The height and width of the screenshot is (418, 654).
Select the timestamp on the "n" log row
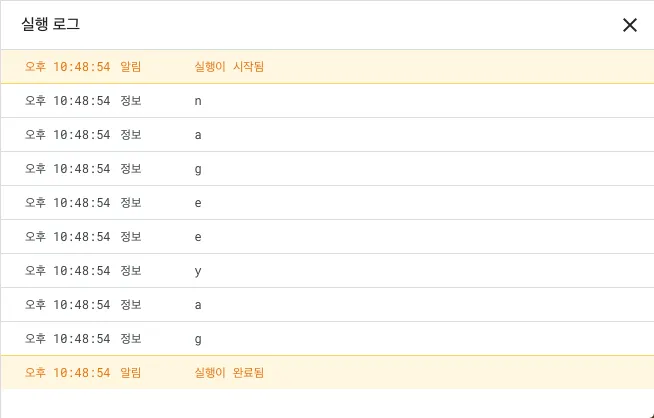pos(67,101)
